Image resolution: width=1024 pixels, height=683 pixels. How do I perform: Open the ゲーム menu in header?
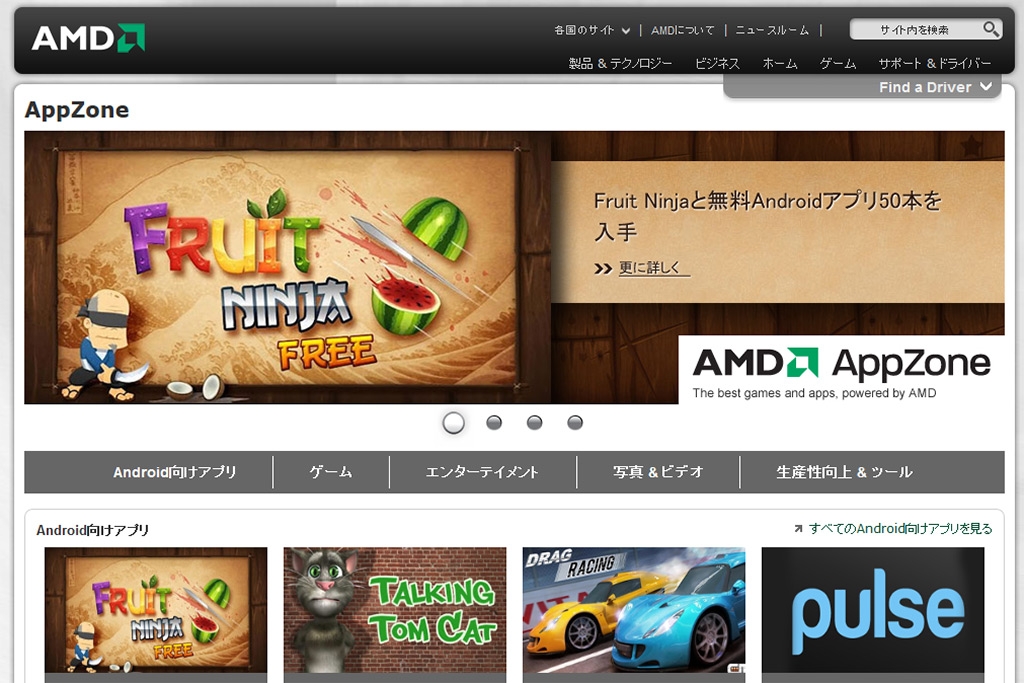838,63
